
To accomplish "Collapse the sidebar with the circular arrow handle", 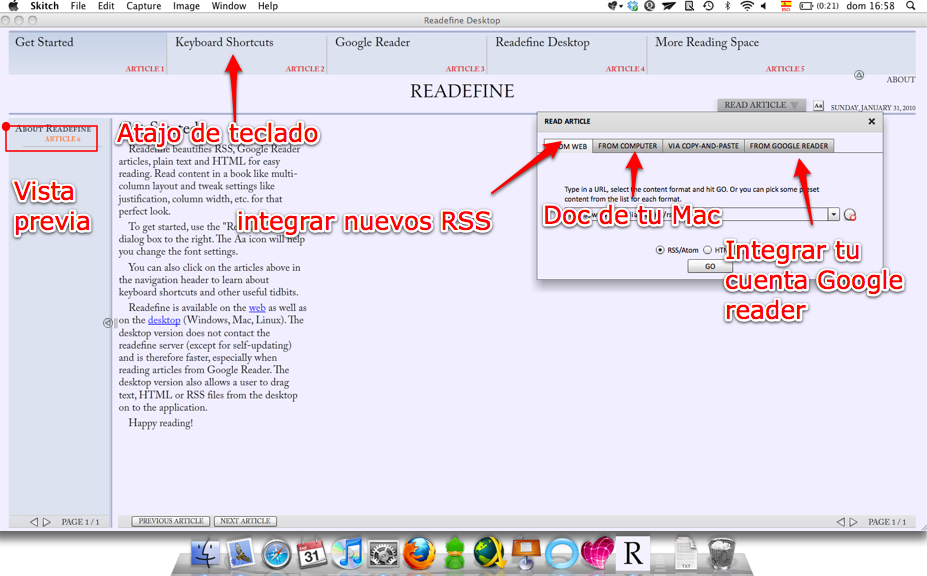I will (x=108, y=323).
